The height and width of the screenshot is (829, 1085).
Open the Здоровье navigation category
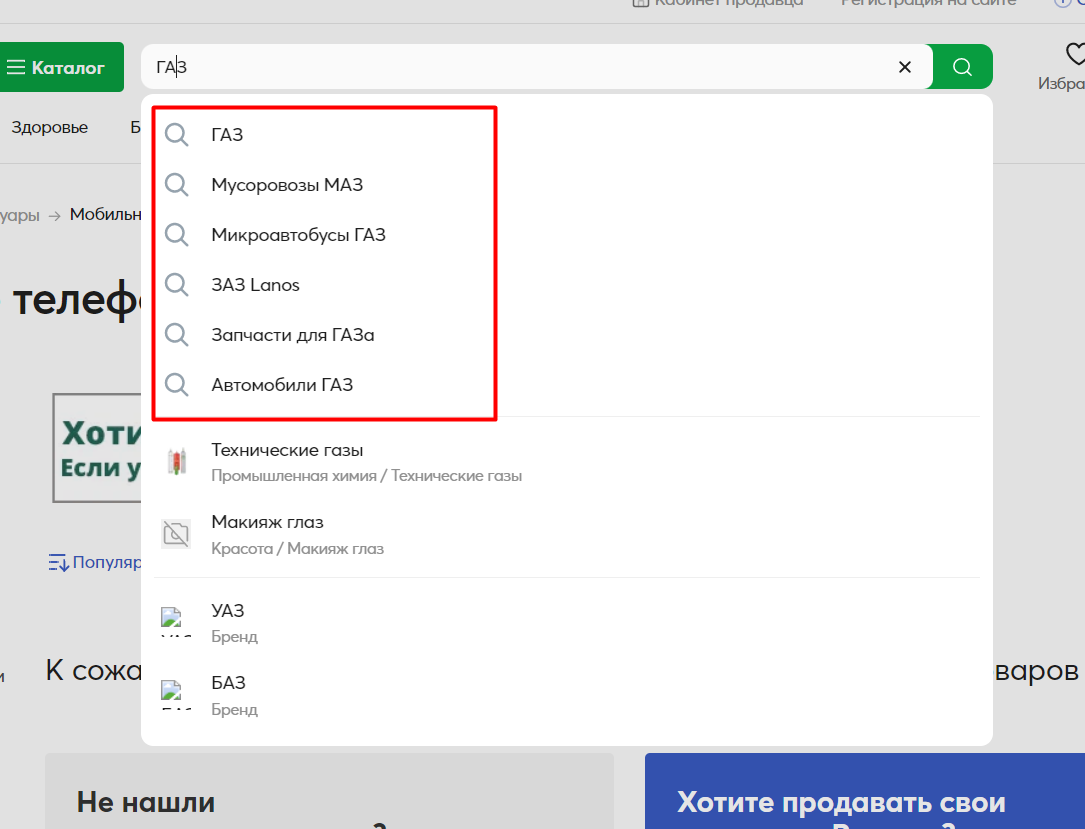50,127
